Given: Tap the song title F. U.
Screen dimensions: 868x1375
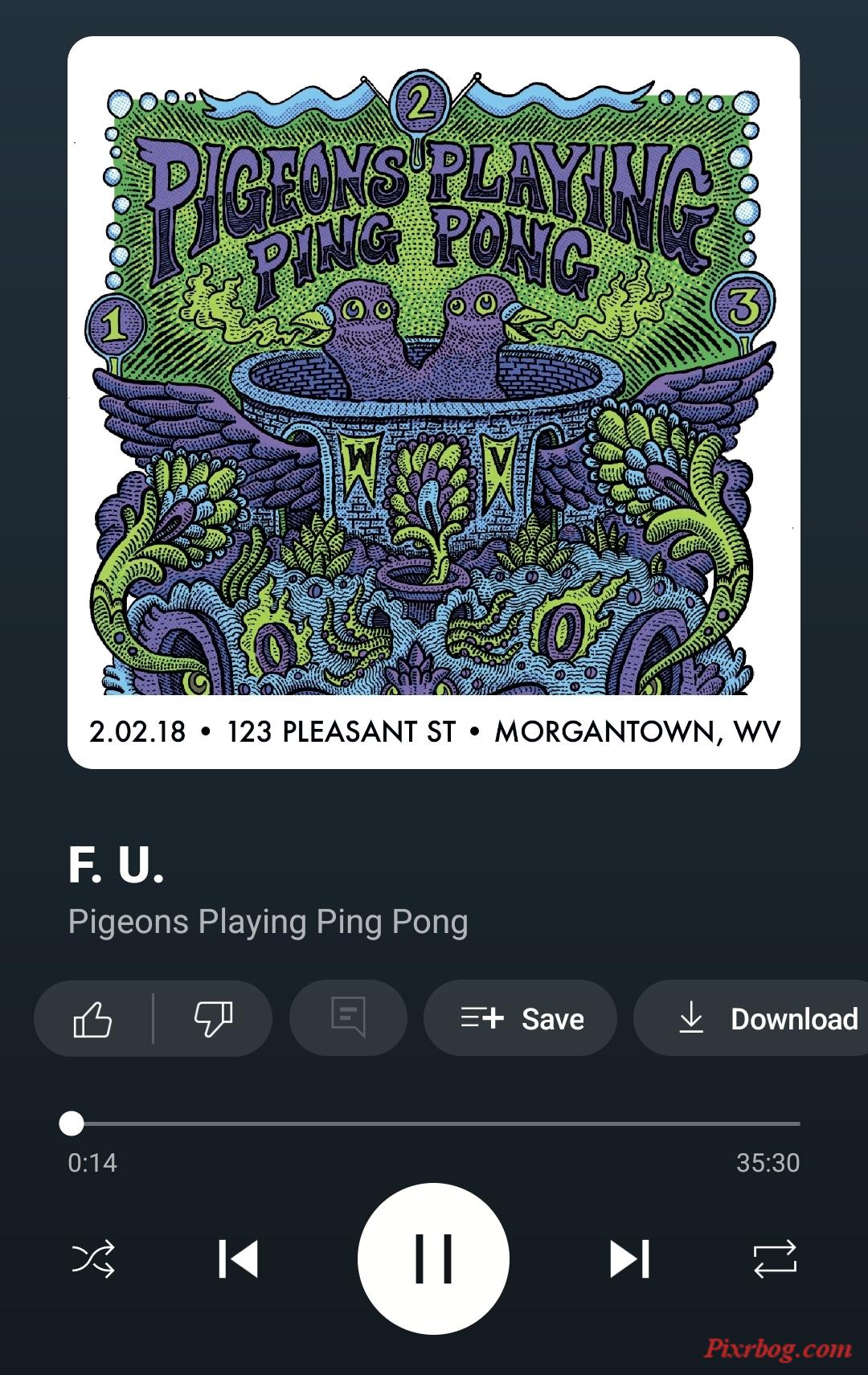Looking at the screenshot, I should pyautogui.click(x=117, y=866).
